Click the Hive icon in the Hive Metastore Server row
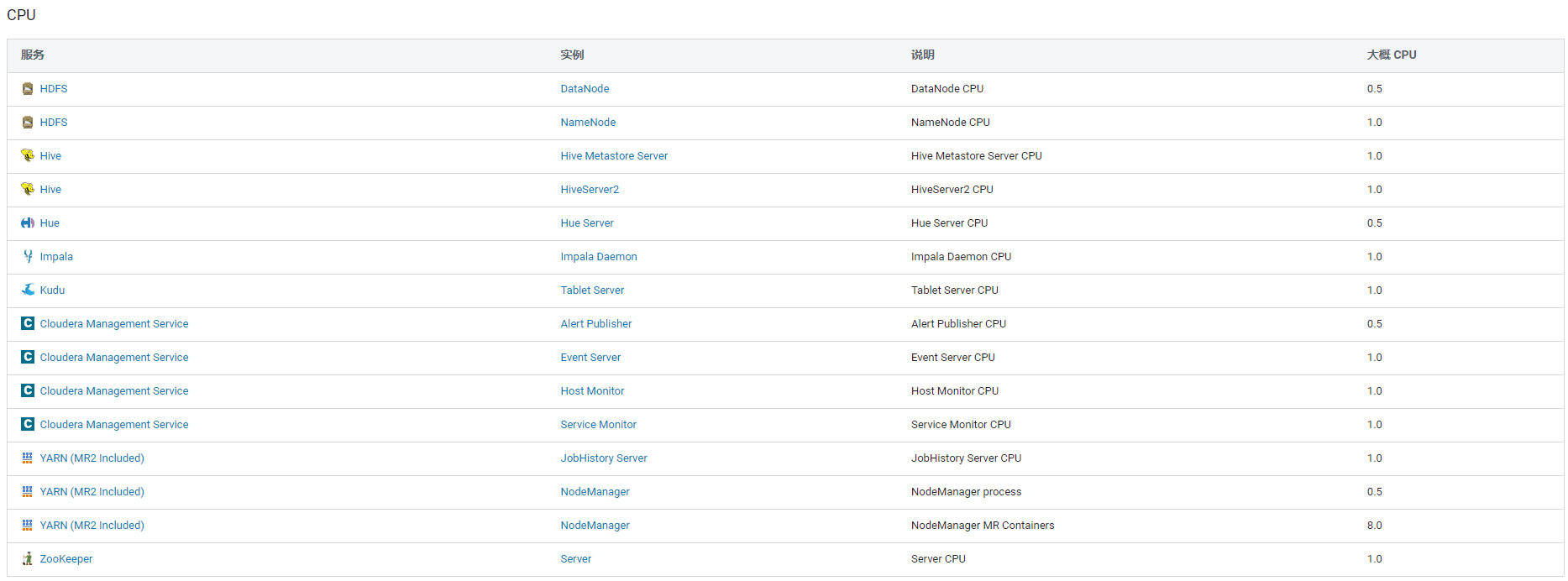 (x=28, y=155)
